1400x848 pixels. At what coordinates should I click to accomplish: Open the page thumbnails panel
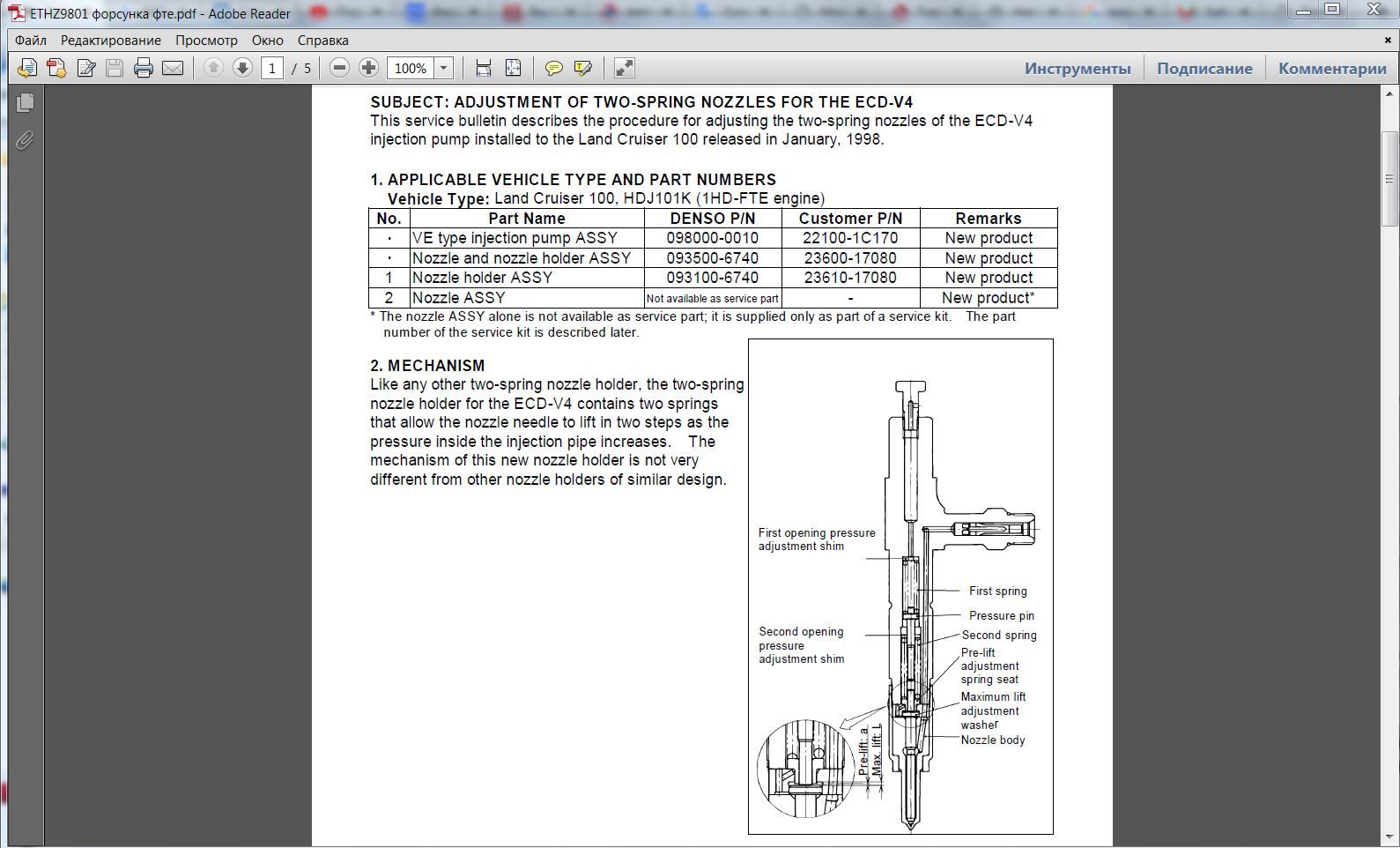pyautogui.click(x=25, y=102)
